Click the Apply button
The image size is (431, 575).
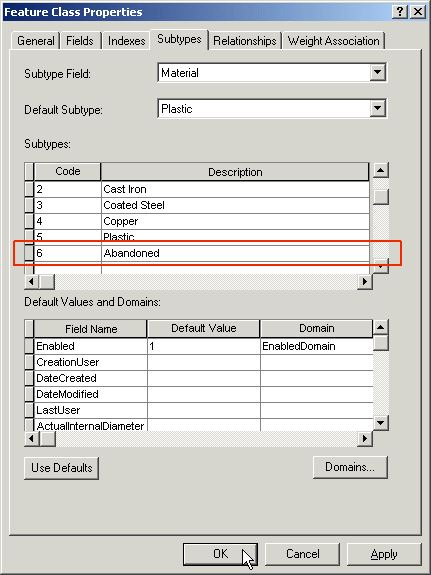[384, 554]
